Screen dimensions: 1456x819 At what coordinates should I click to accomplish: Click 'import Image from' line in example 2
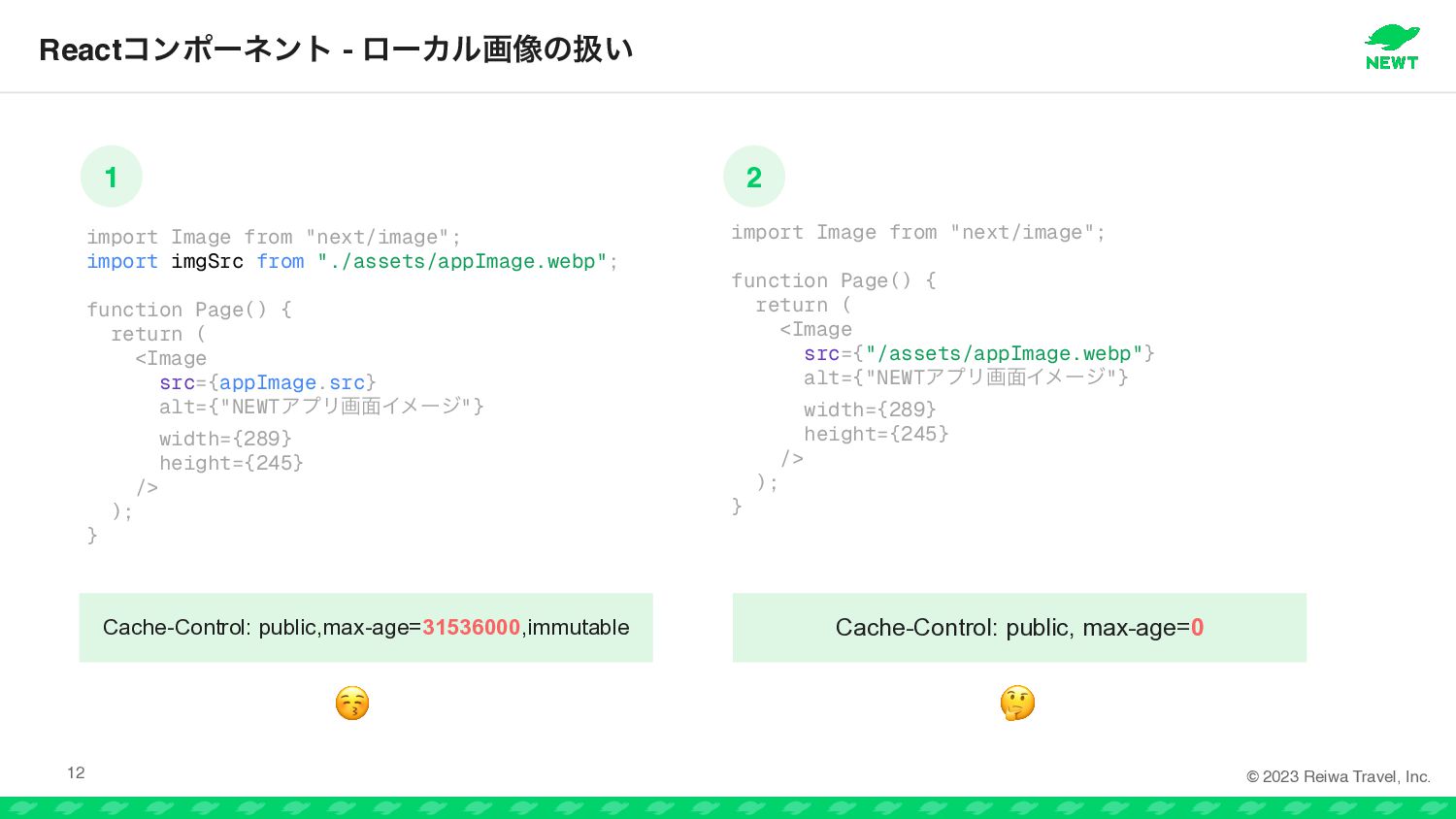click(x=918, y=233)
